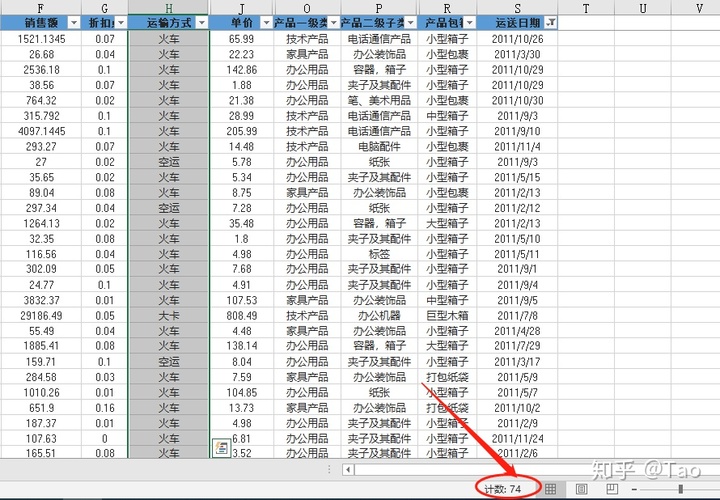This screenshot has width=720, height=500.
Task: Select column O header
Action: (307, 8)
